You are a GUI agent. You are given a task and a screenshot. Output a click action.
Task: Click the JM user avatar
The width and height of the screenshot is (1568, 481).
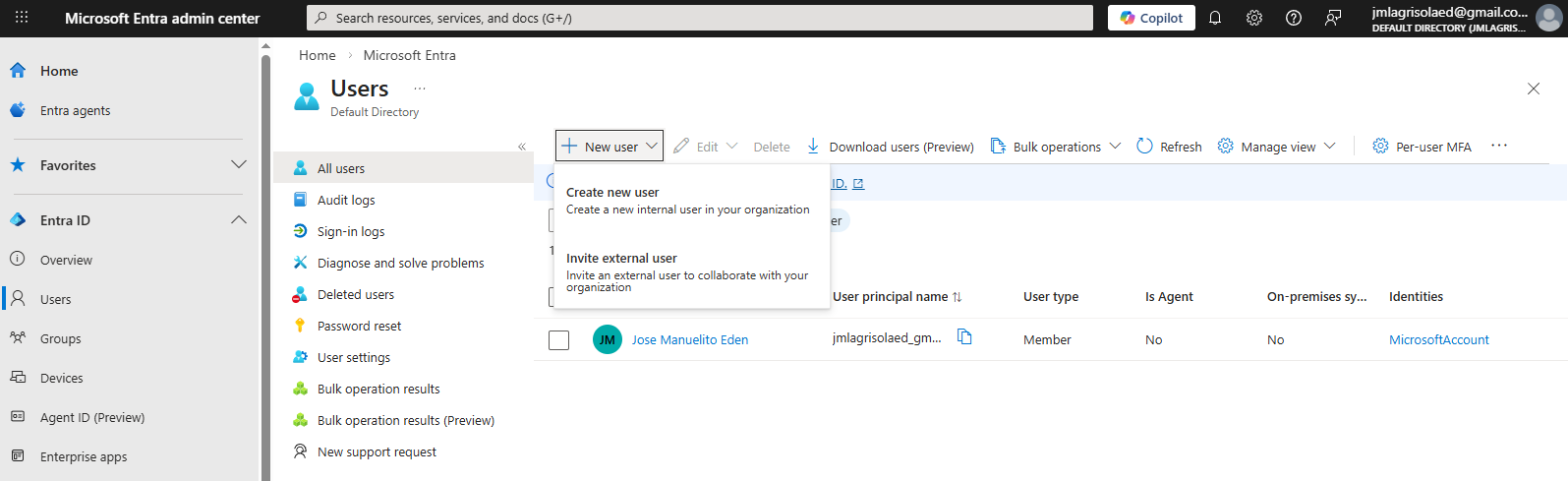pos(607,339)
